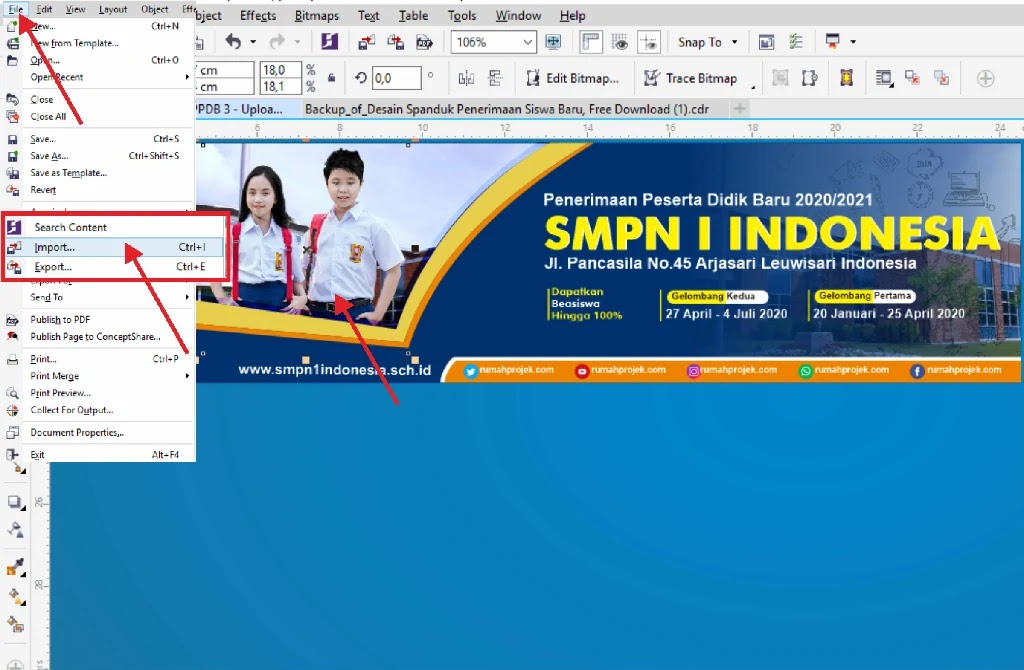
Task: Open the Bitmaps menu
Action: click(x=316, y=16)
